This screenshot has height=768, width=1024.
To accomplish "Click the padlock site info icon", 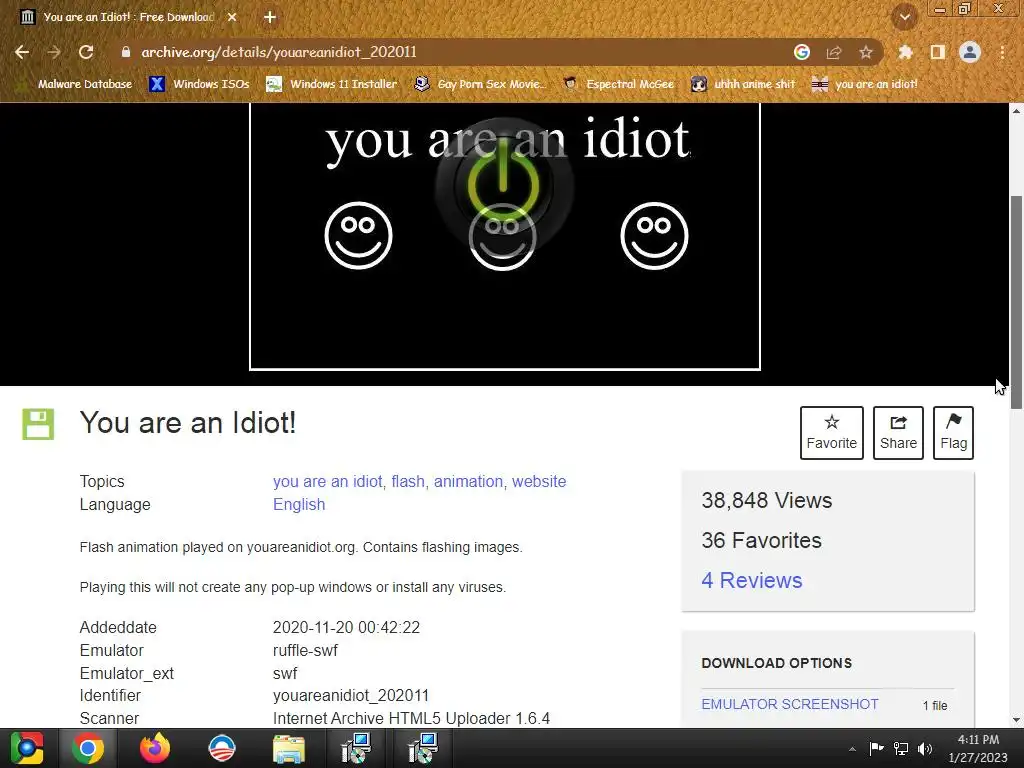I will point(126,52).
